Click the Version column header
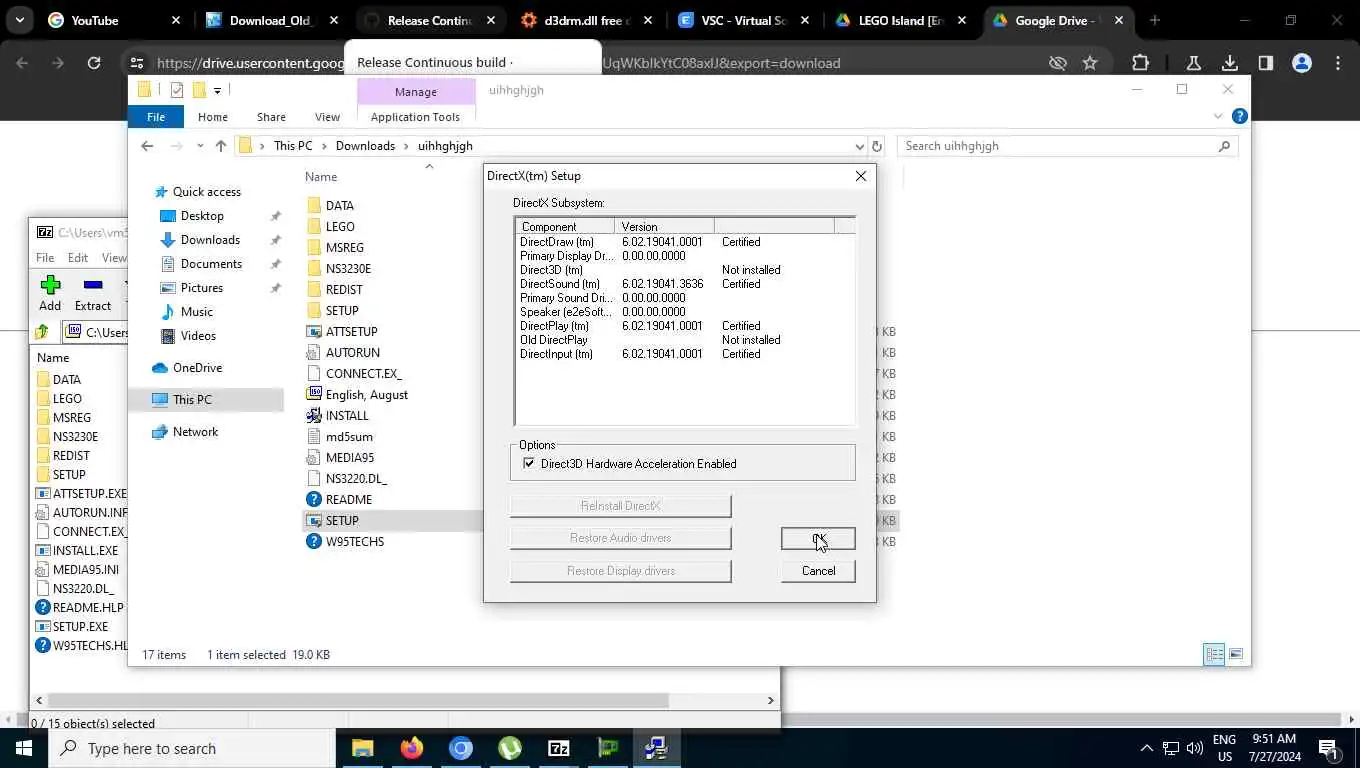 pos(664,227)
